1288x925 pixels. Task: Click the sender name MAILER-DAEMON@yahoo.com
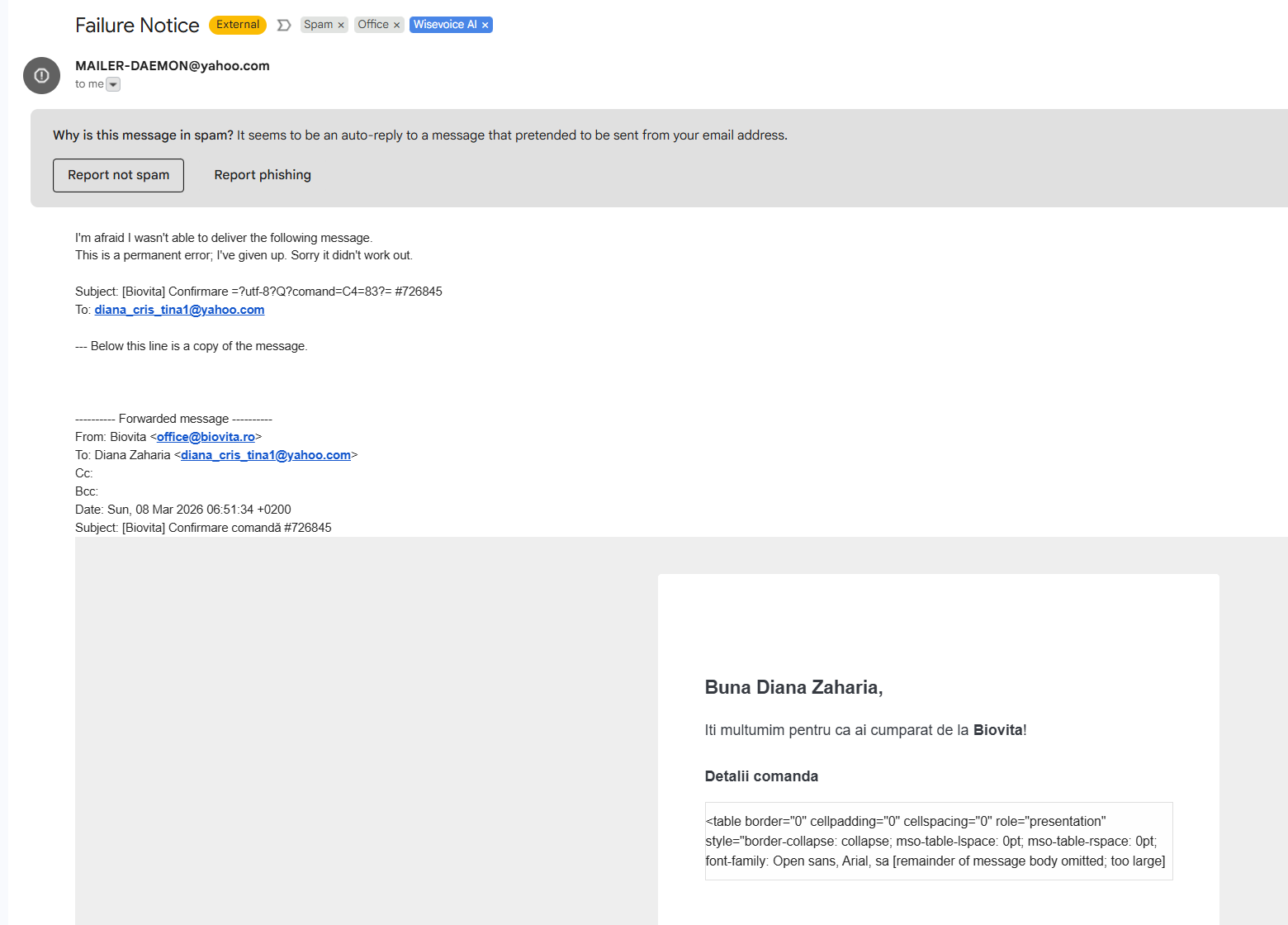click(x=173, y=66)
